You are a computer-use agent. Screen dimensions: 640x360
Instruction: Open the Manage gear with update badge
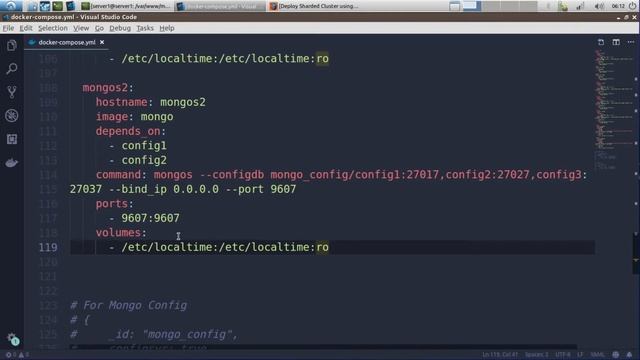coord(13,339)
